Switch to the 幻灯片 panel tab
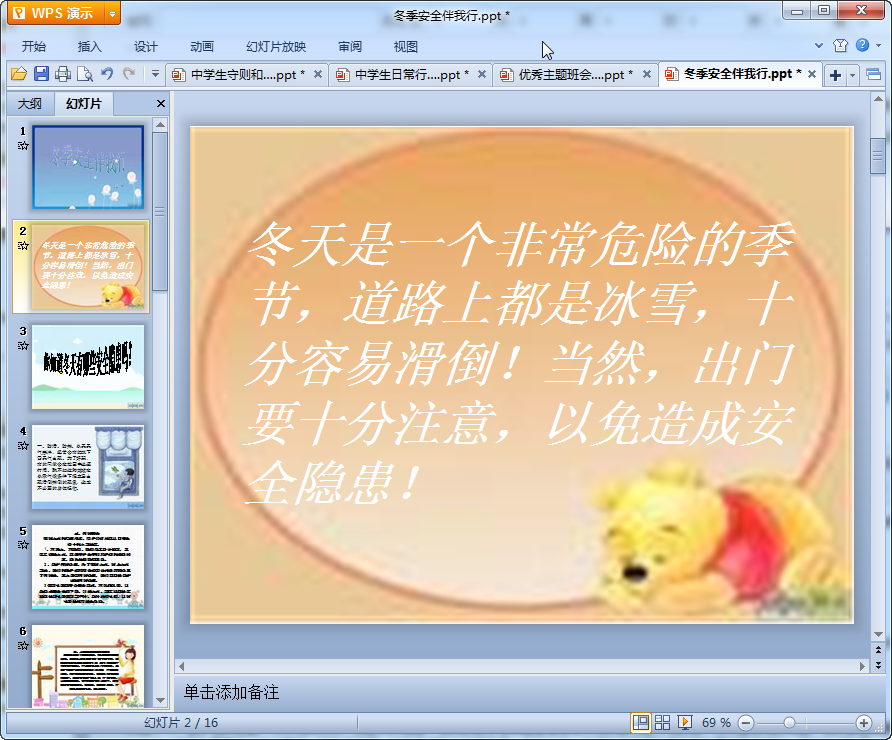The height and width of the screenshot is (740, 892). [84, 104]
